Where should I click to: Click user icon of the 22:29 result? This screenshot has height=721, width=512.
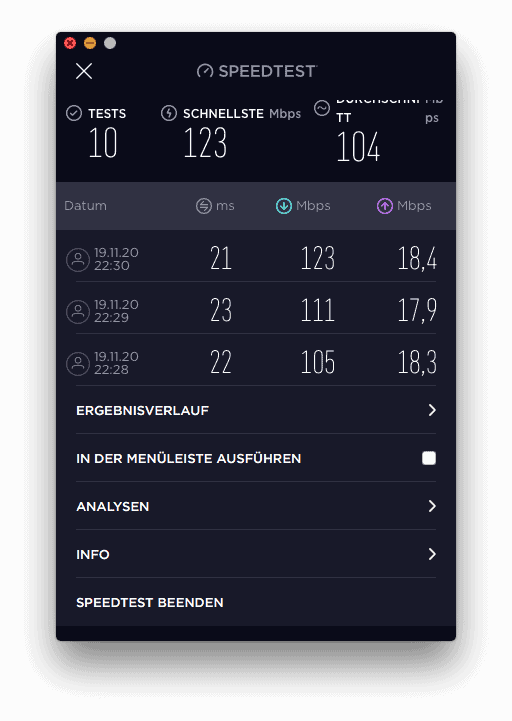click(x=78, y=312)
